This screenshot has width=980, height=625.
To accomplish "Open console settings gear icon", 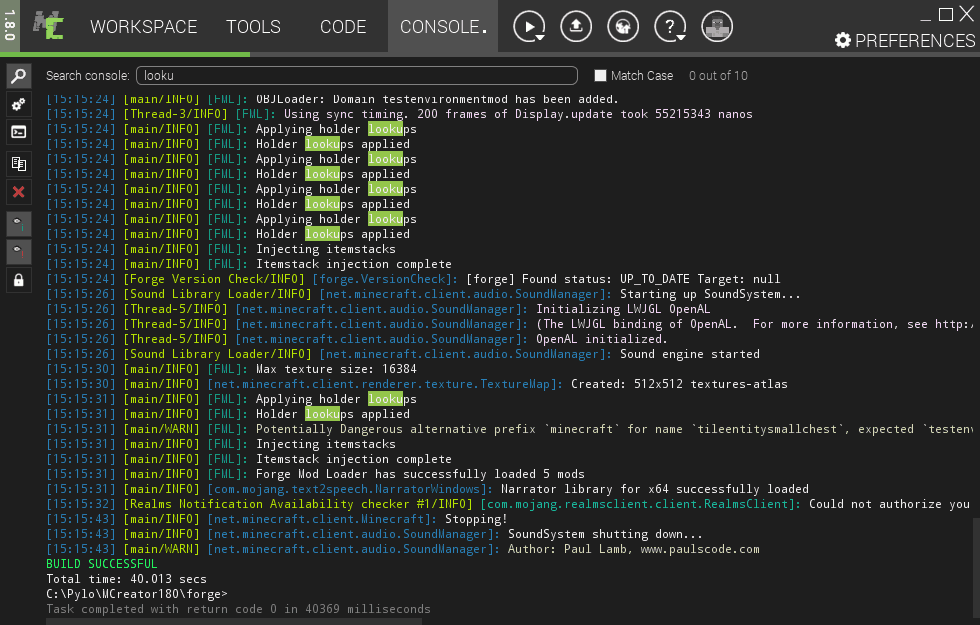I will point(18,103).
